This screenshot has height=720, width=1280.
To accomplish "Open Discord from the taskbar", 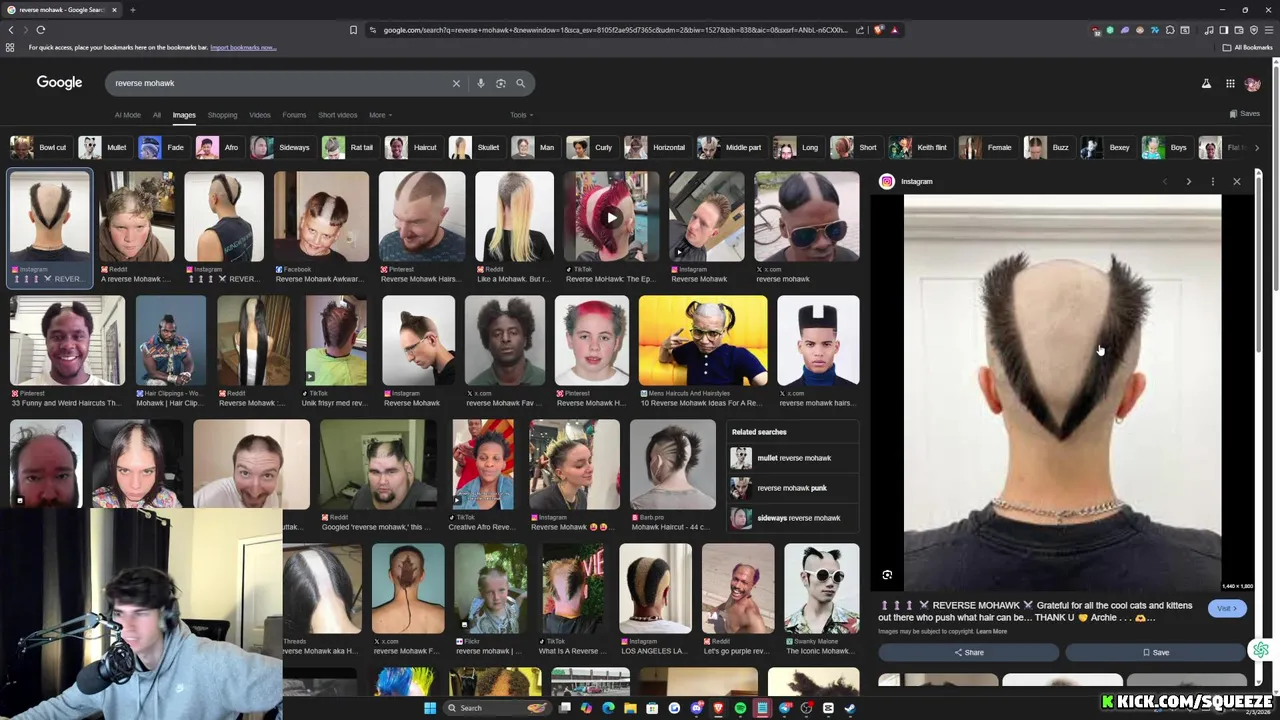I will 696,708.
